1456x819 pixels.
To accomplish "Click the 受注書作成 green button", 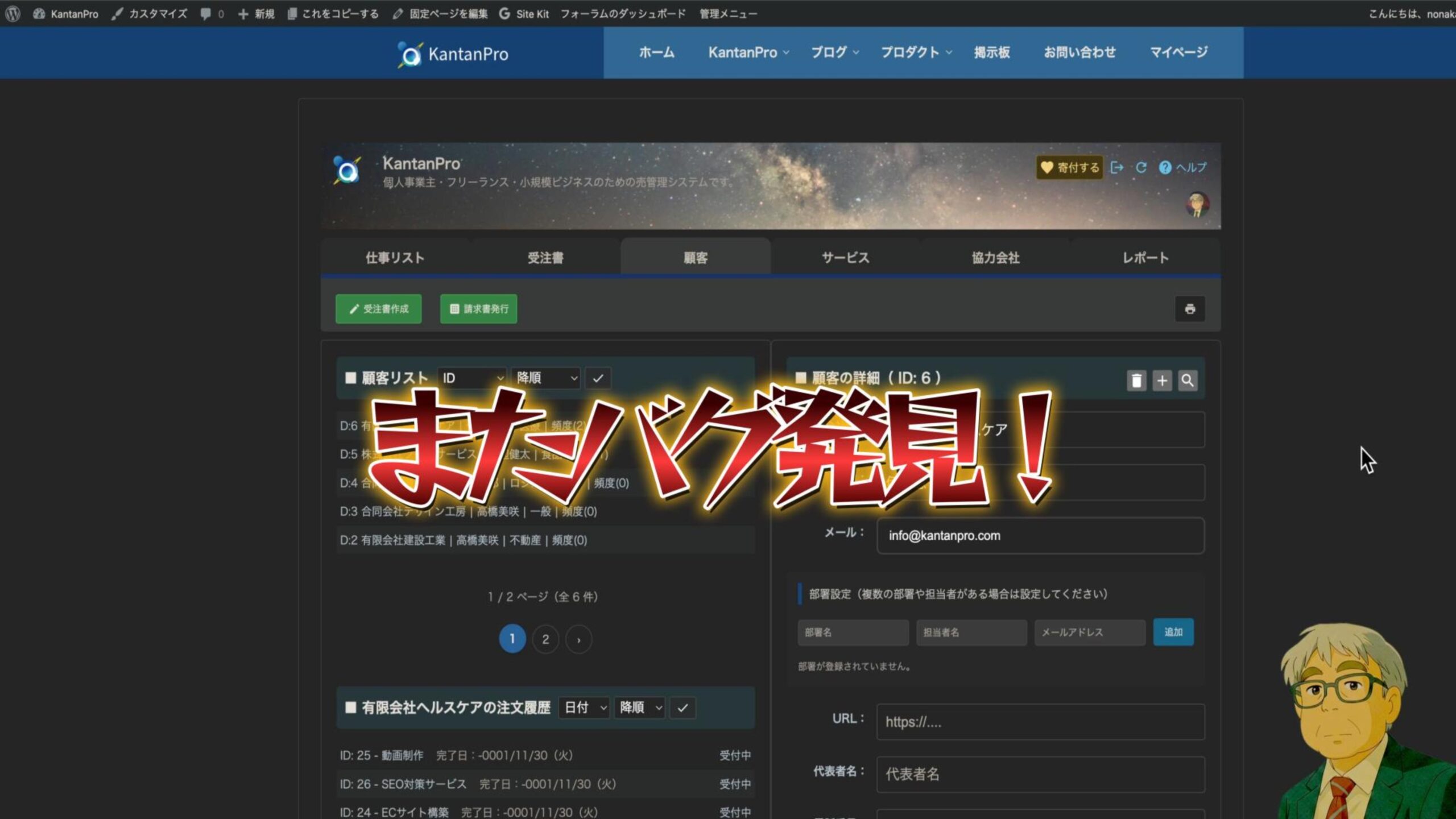I will click(x=379, y=309).
